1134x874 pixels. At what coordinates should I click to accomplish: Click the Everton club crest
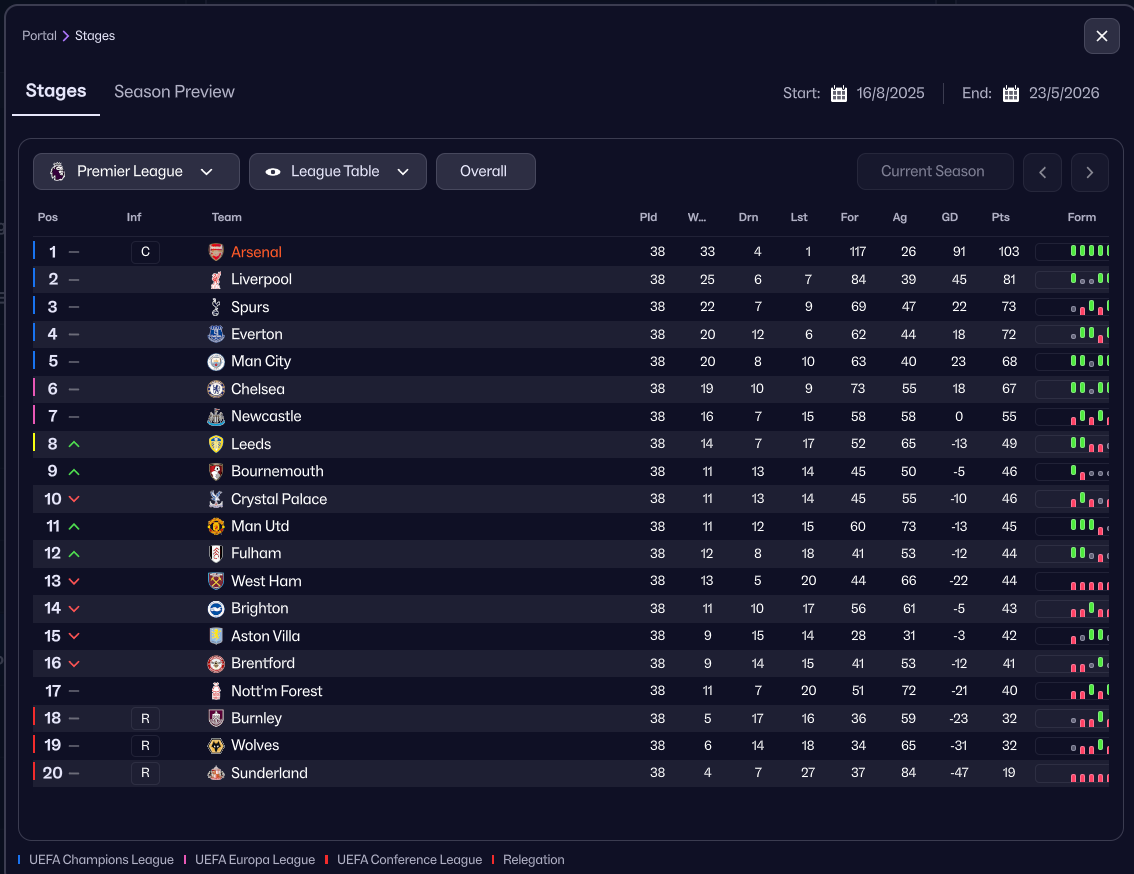click(216, 334)
